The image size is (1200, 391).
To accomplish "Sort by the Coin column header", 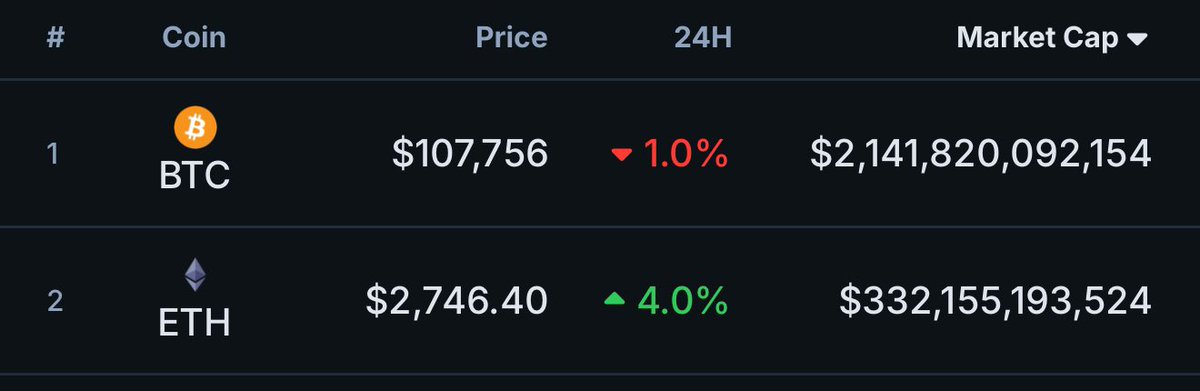I will pos(194,38).
